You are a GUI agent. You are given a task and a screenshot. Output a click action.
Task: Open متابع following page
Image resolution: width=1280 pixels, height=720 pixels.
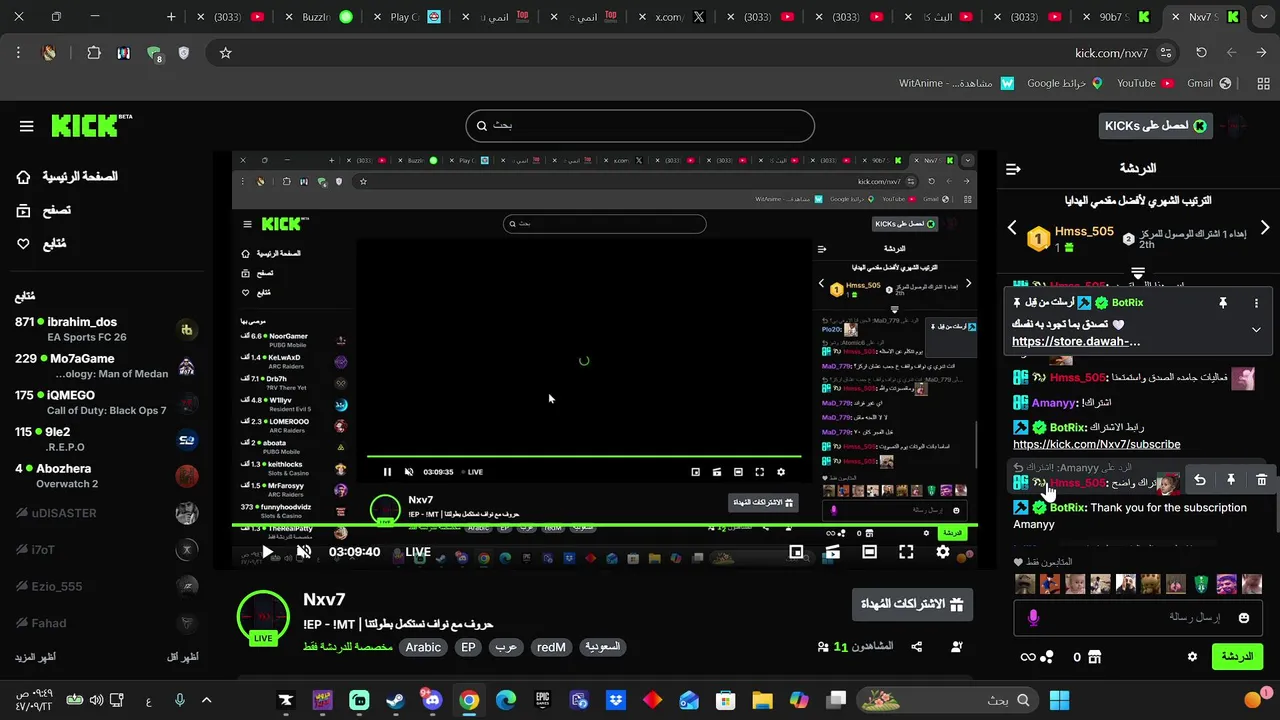pos(41,243)
